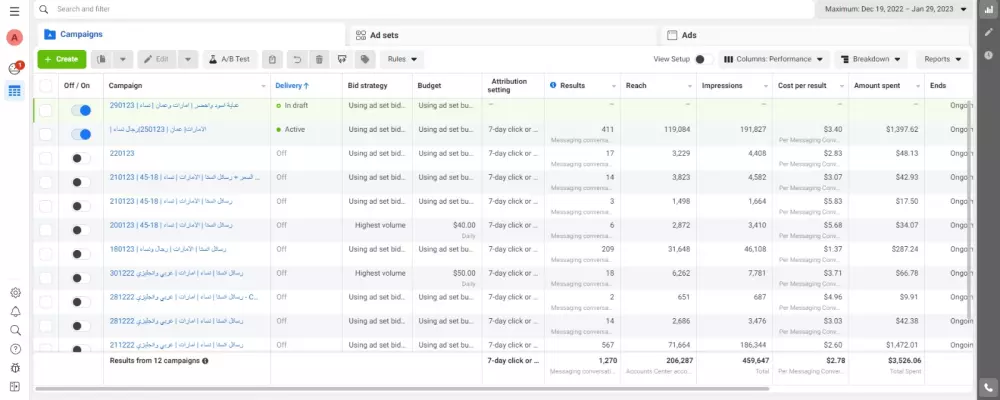Screen dimensions: 1000x400
Task: Switch to the Ads tab
Action: [689, 35]
